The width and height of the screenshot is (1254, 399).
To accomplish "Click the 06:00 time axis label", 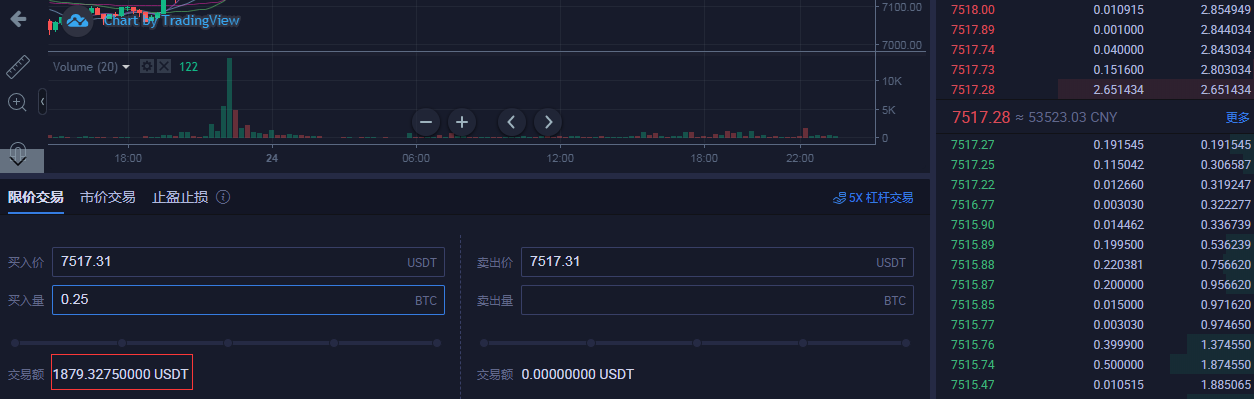I will tap(416, 158).
